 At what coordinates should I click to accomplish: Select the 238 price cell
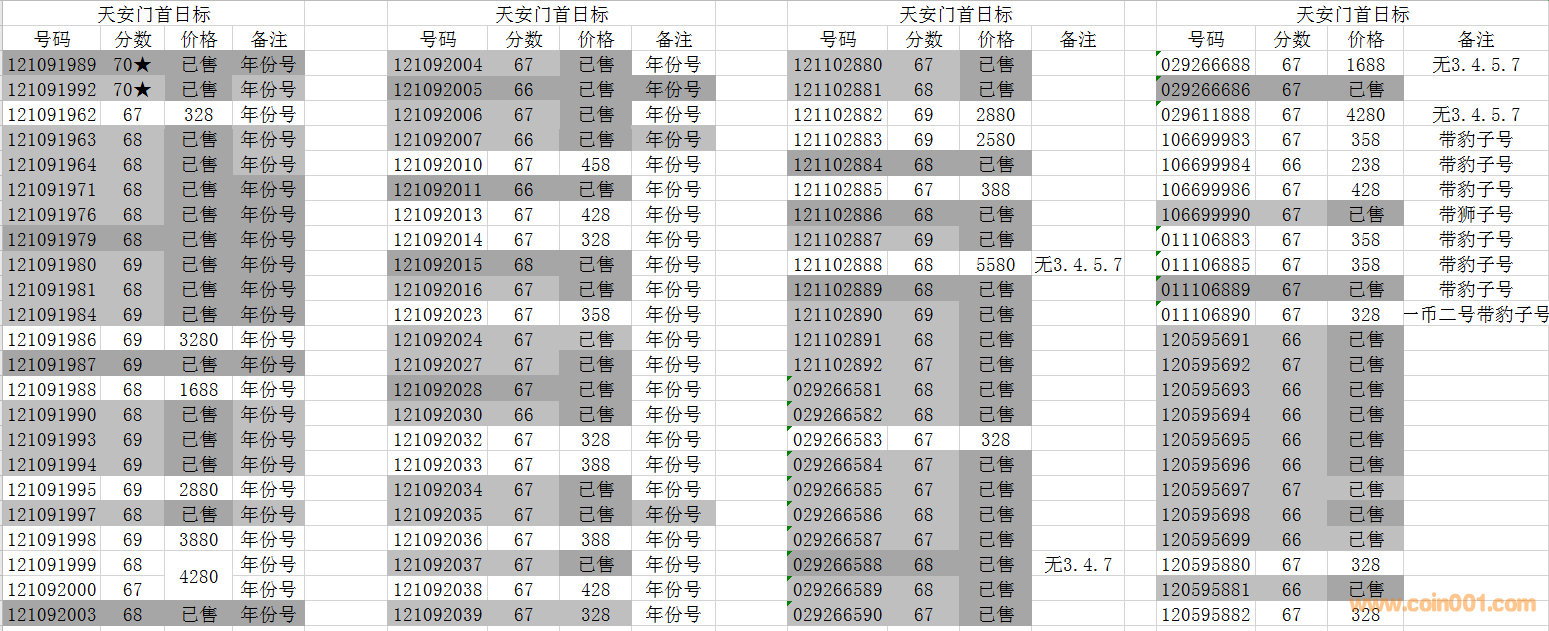[1365, 165]
